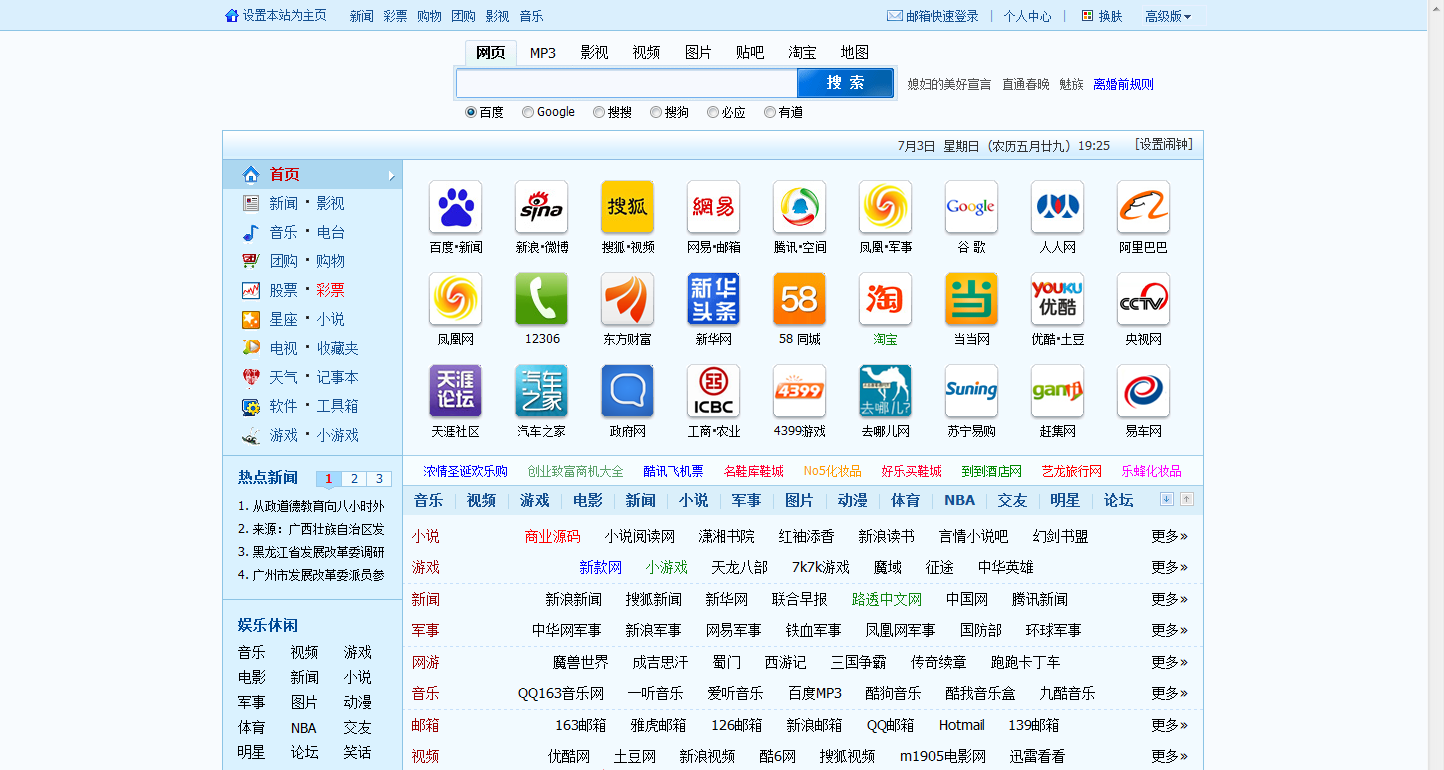Show more links in the 小说 row
The image size is (1444, 770).
1169,536
